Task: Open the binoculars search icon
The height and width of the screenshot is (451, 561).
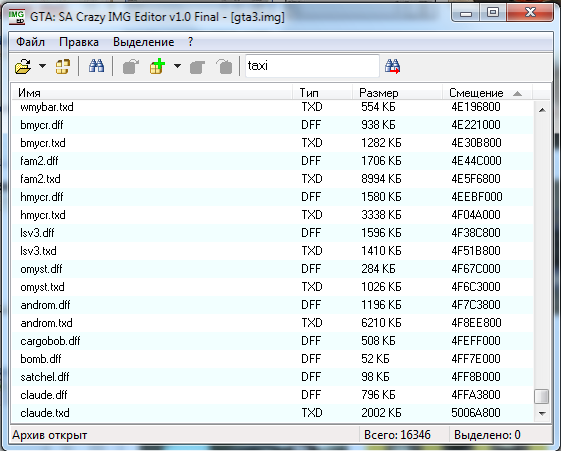Action: click(x=96, y=66)
